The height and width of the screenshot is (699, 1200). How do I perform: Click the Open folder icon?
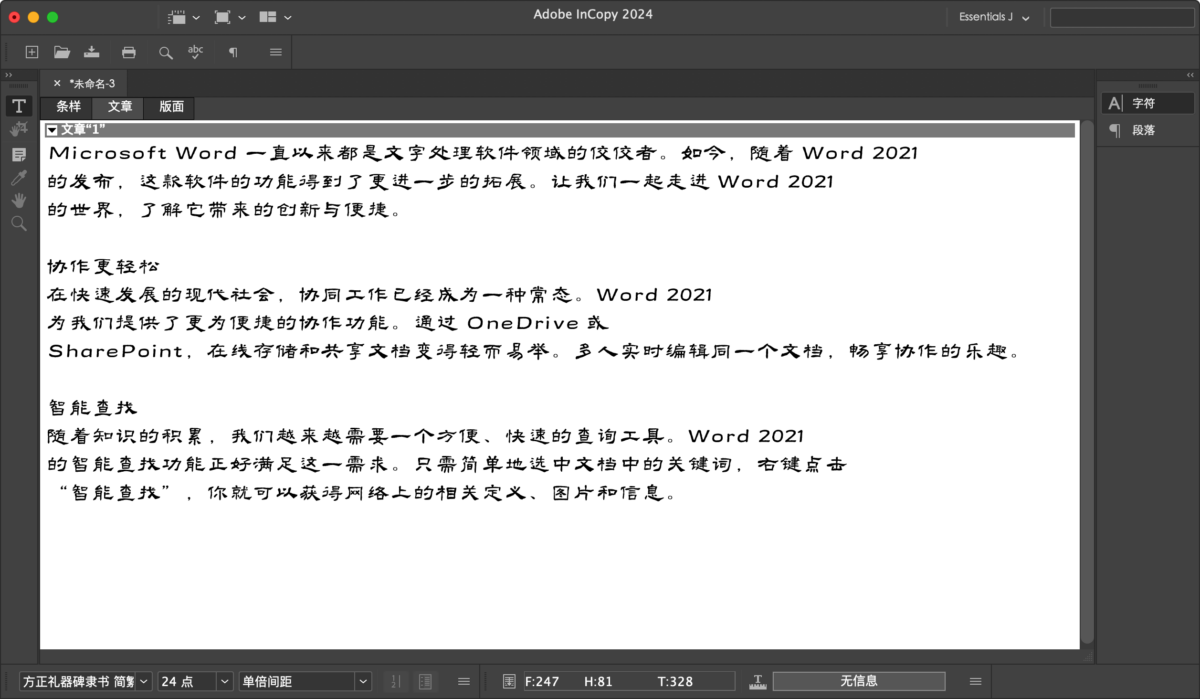click(x=62, y=52)
